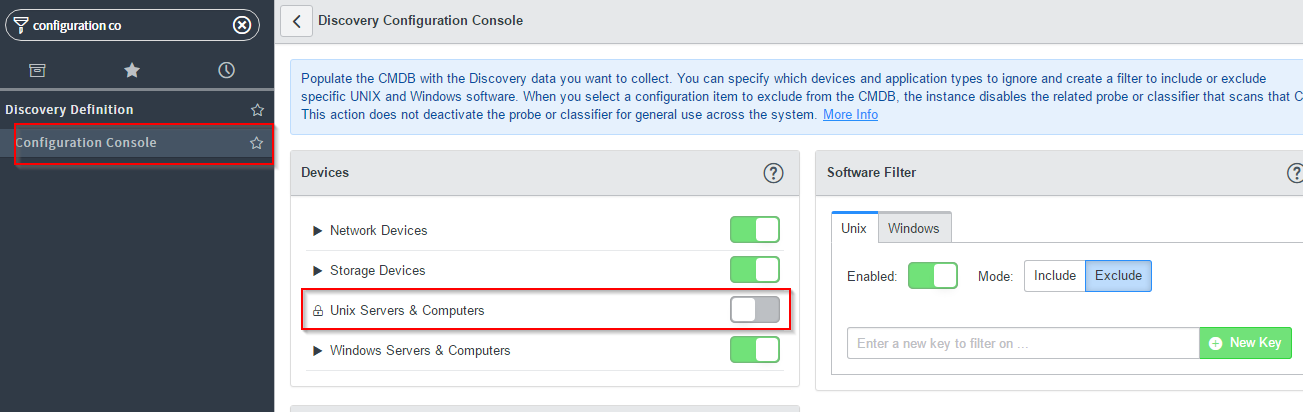The height and width of the screenshot is (412, 1303).
Task: Toggle off Network Devices discovery
Action: pyautogui.click(x=755, y=230)
